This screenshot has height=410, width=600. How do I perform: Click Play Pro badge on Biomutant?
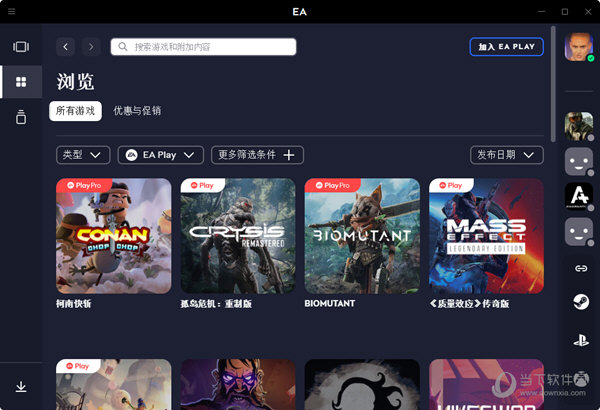point(333,185)
